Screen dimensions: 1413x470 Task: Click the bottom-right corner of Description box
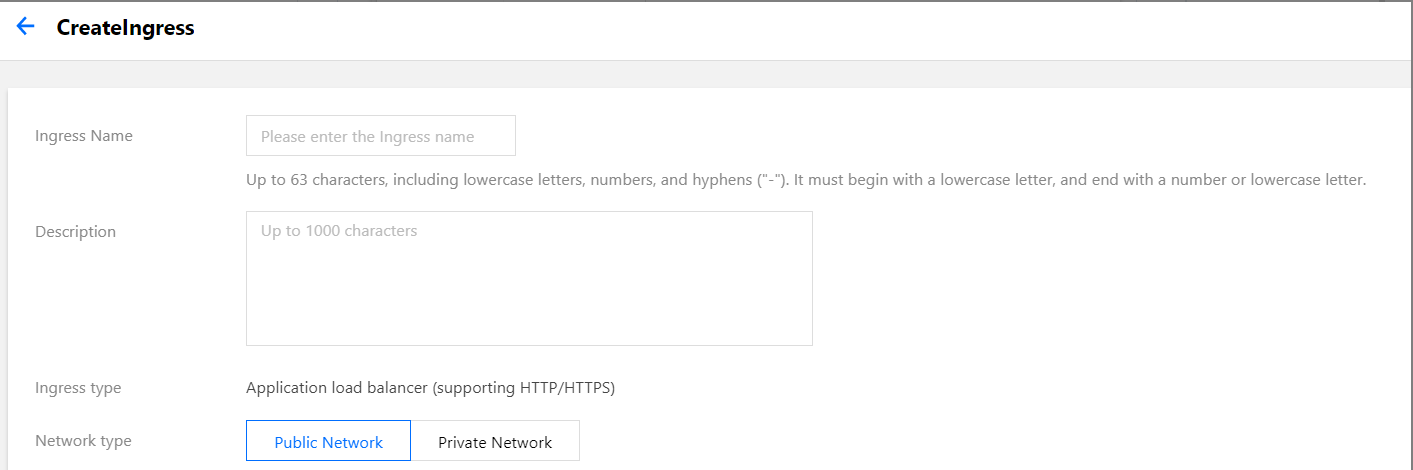click(806, 339)
